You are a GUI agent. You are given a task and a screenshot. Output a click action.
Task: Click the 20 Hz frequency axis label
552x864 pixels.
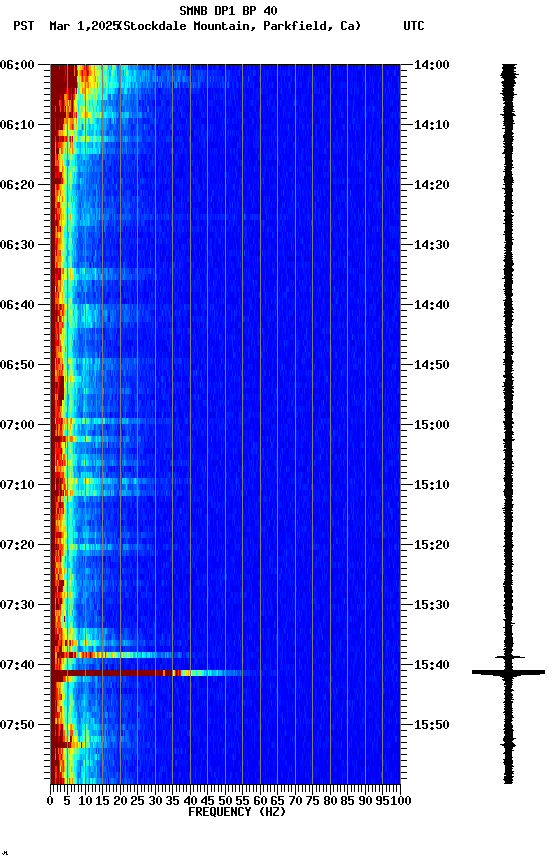[120, 801]
